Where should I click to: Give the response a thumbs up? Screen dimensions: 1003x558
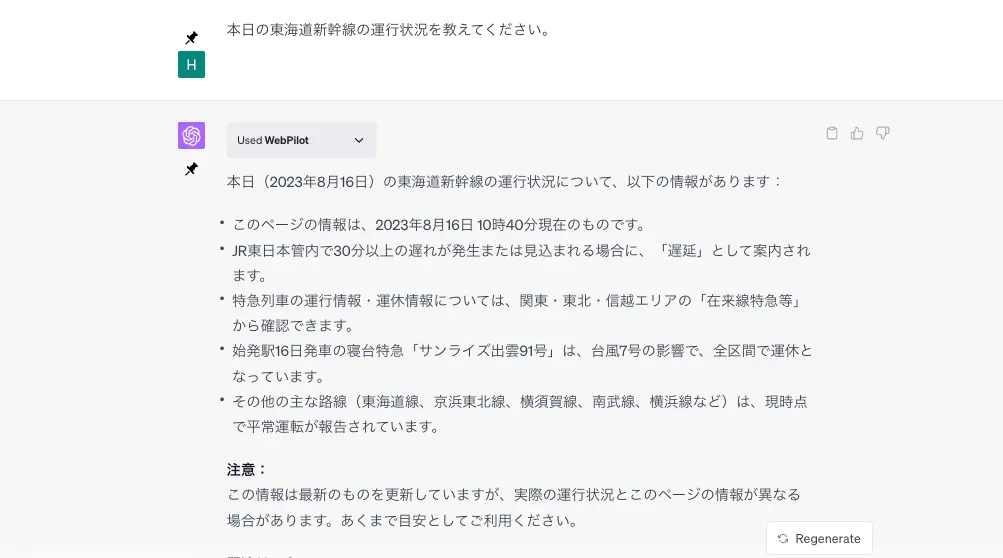tap(857, 133)
